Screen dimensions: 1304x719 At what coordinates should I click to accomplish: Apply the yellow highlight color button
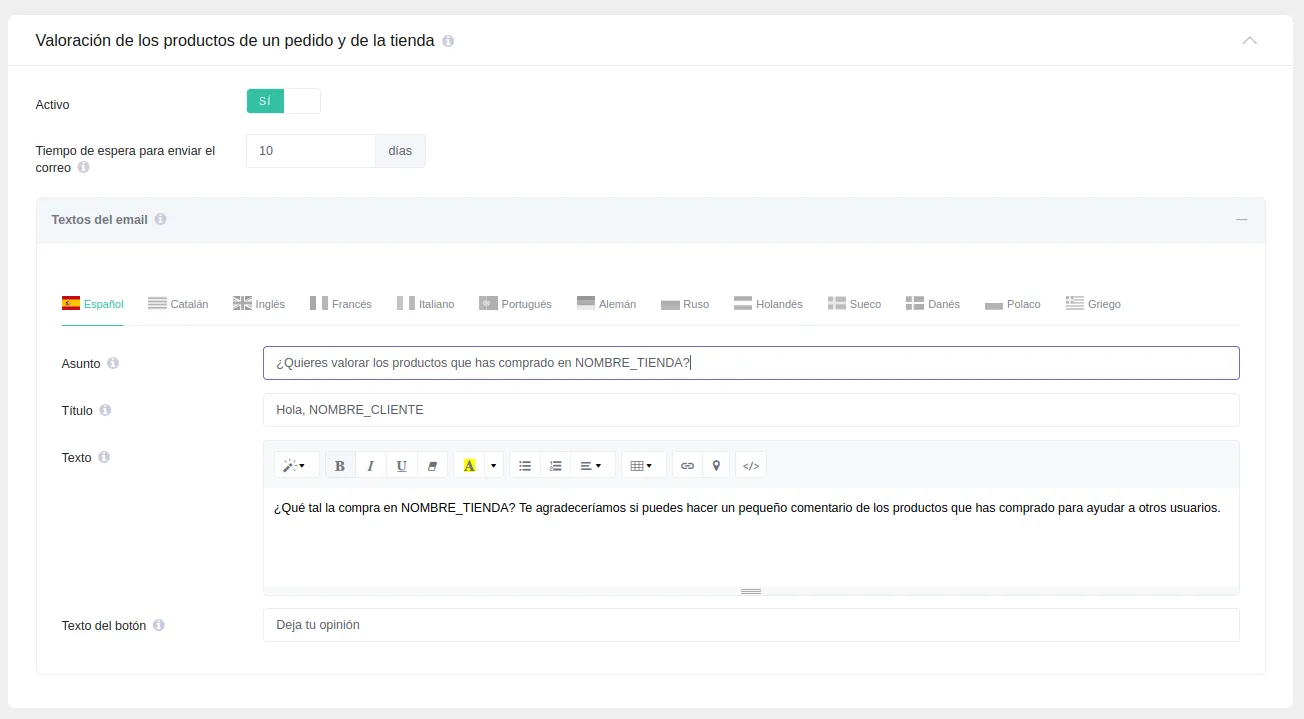pyautogui.click(x=469, y=465)
